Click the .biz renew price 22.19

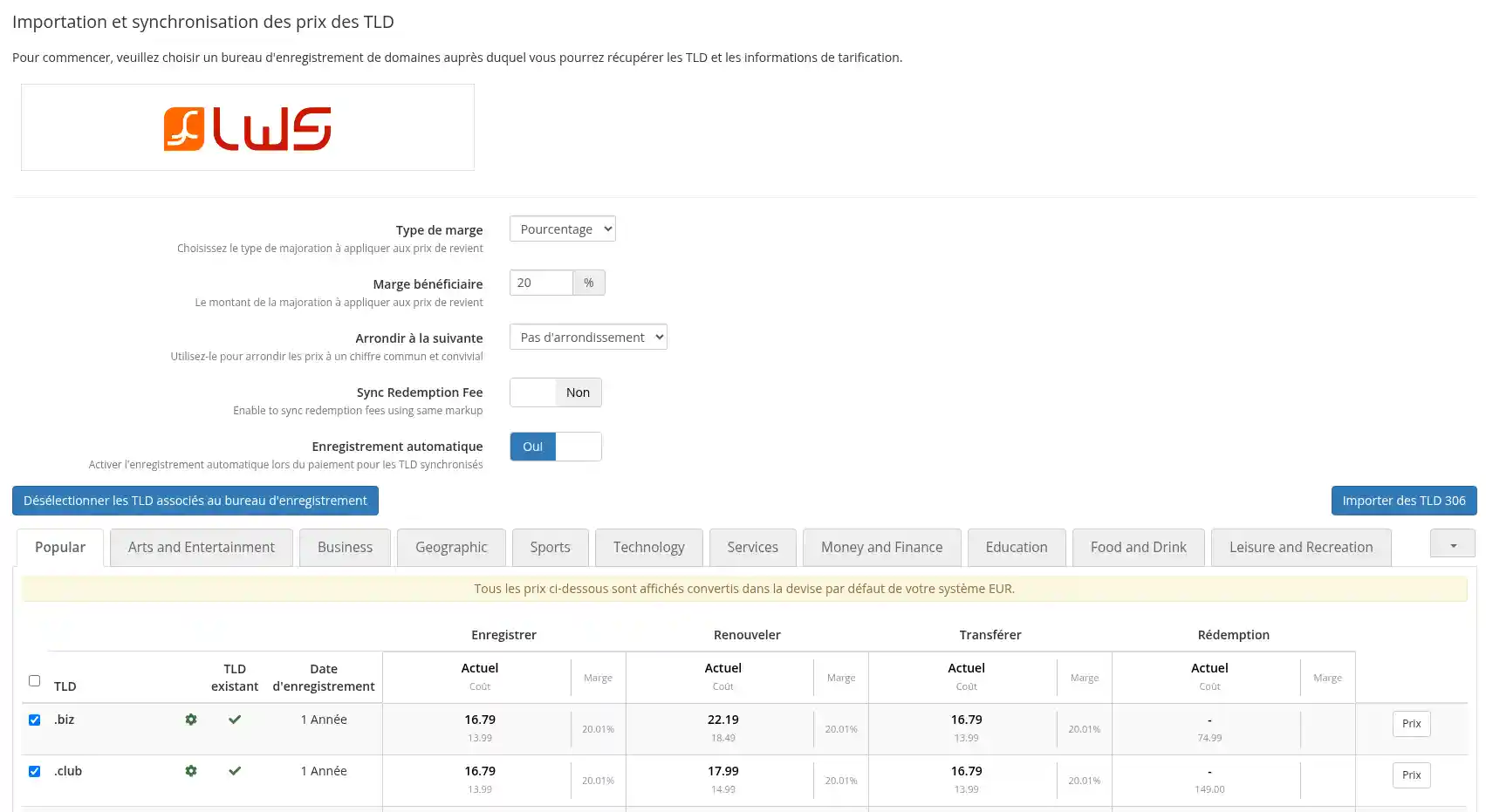point(723,720)
